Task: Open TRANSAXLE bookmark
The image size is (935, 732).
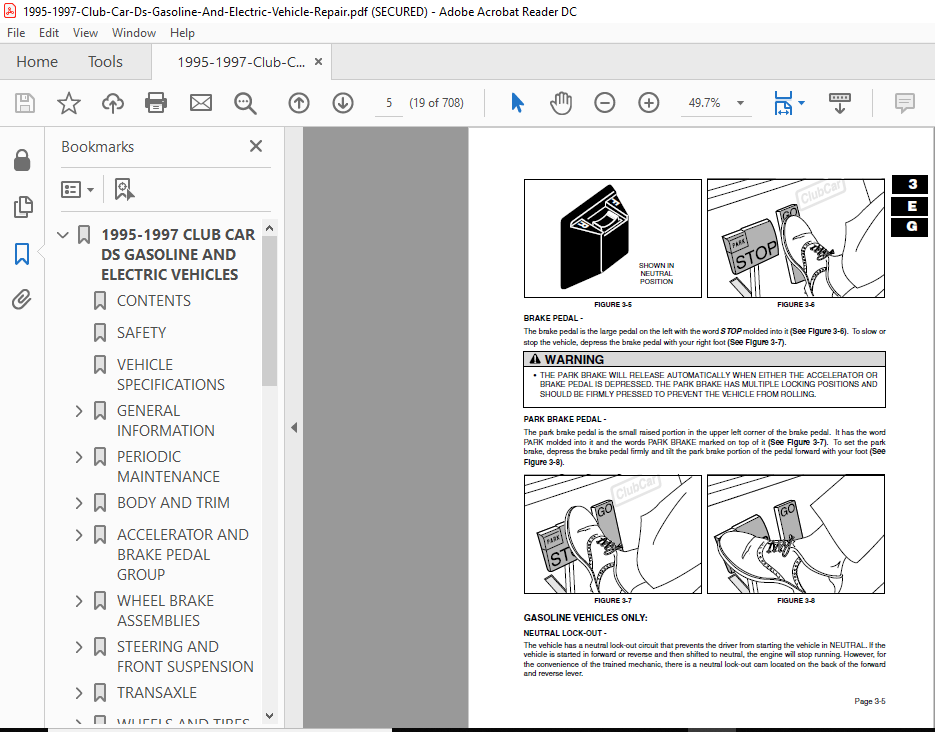Action: (x=157, y=693)
